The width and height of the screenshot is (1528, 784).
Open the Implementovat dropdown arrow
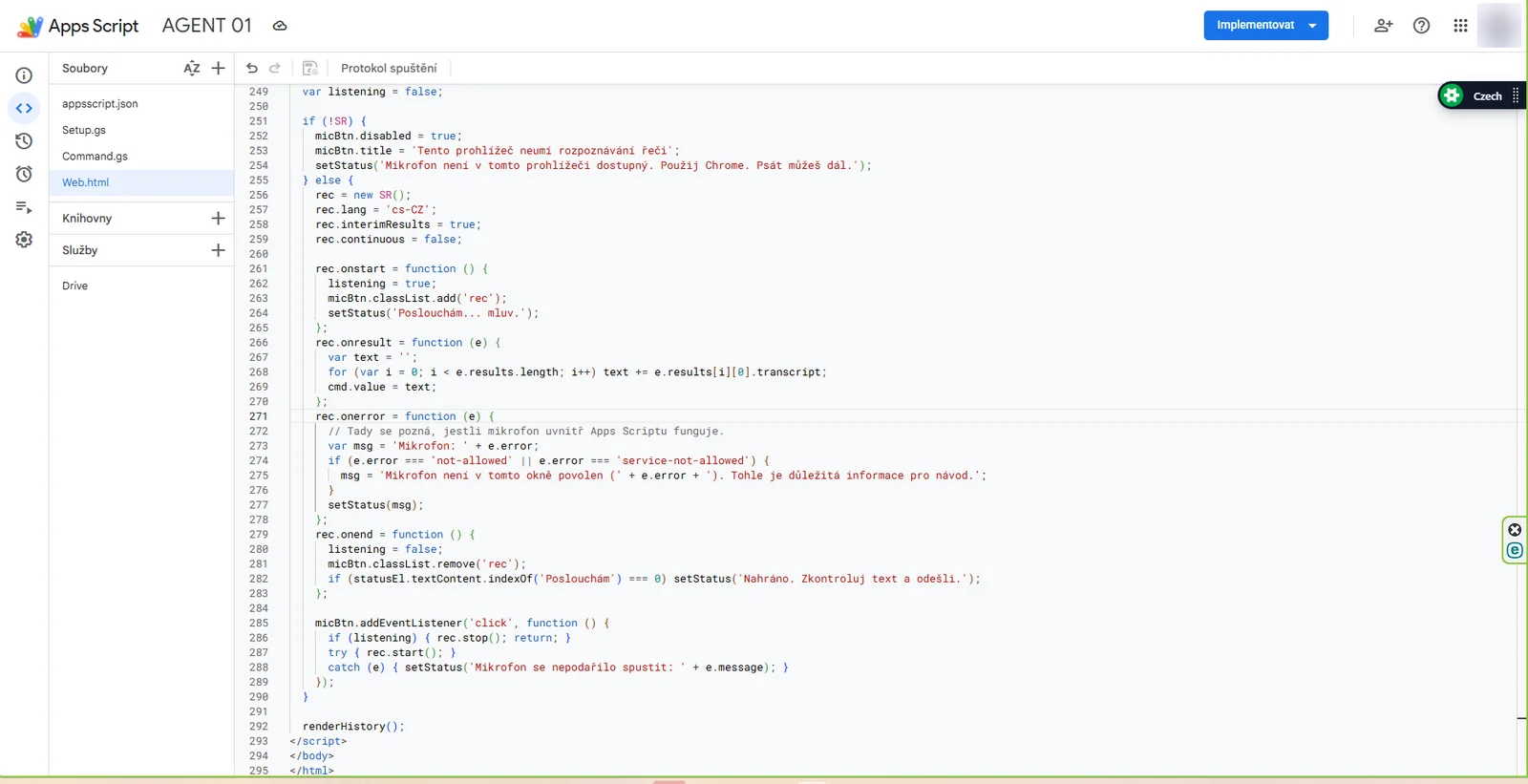point(1313,26)
